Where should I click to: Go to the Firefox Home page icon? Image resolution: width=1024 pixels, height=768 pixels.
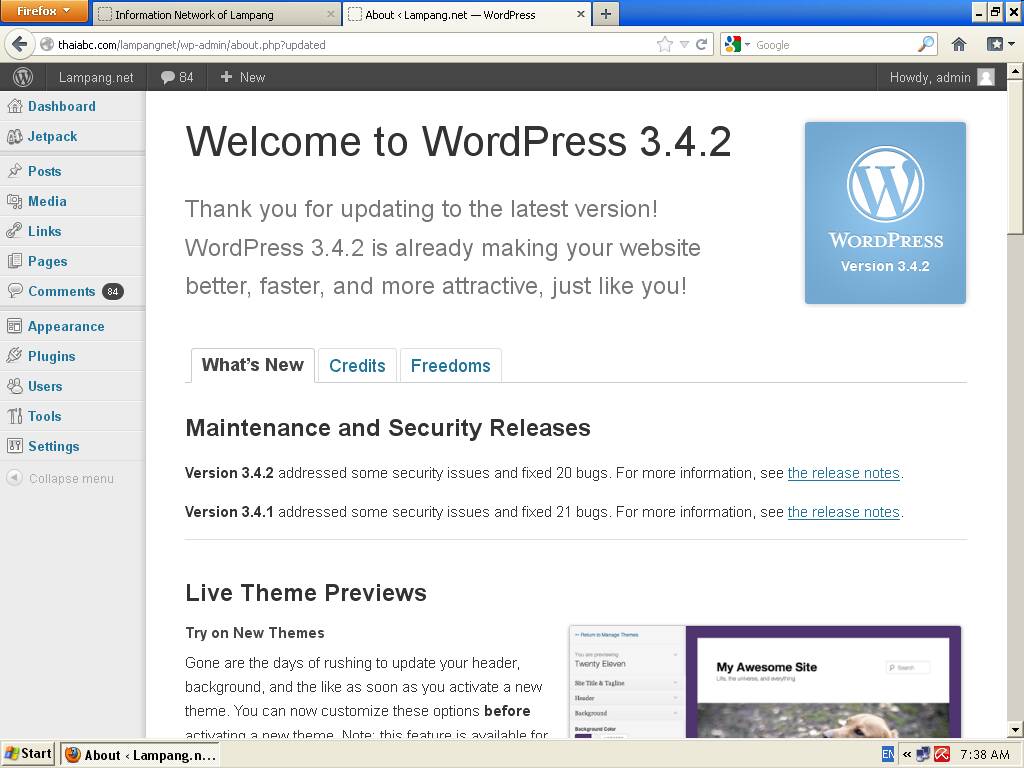pos(959,44)
